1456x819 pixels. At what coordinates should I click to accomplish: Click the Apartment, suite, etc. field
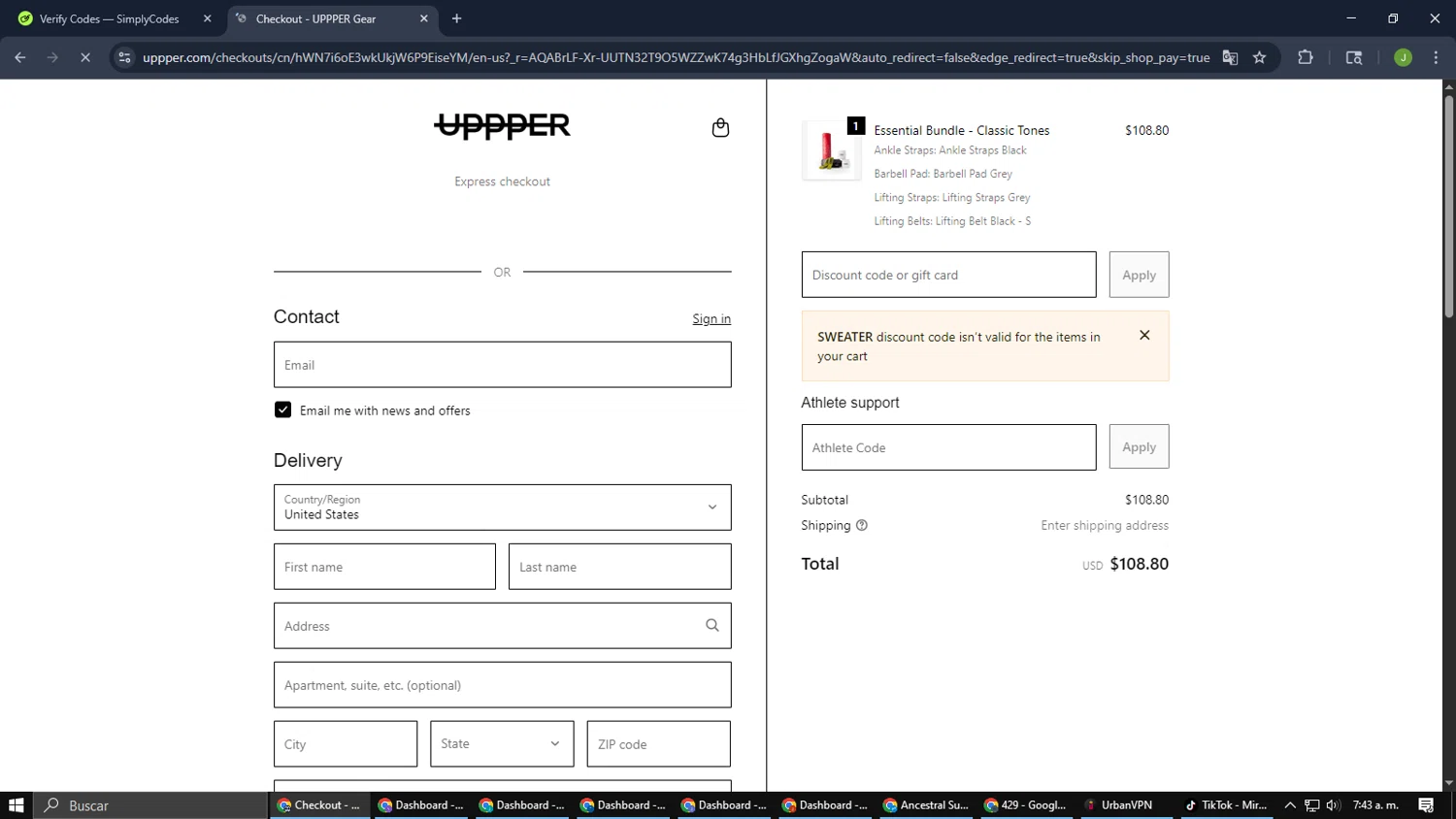[502, 685]
